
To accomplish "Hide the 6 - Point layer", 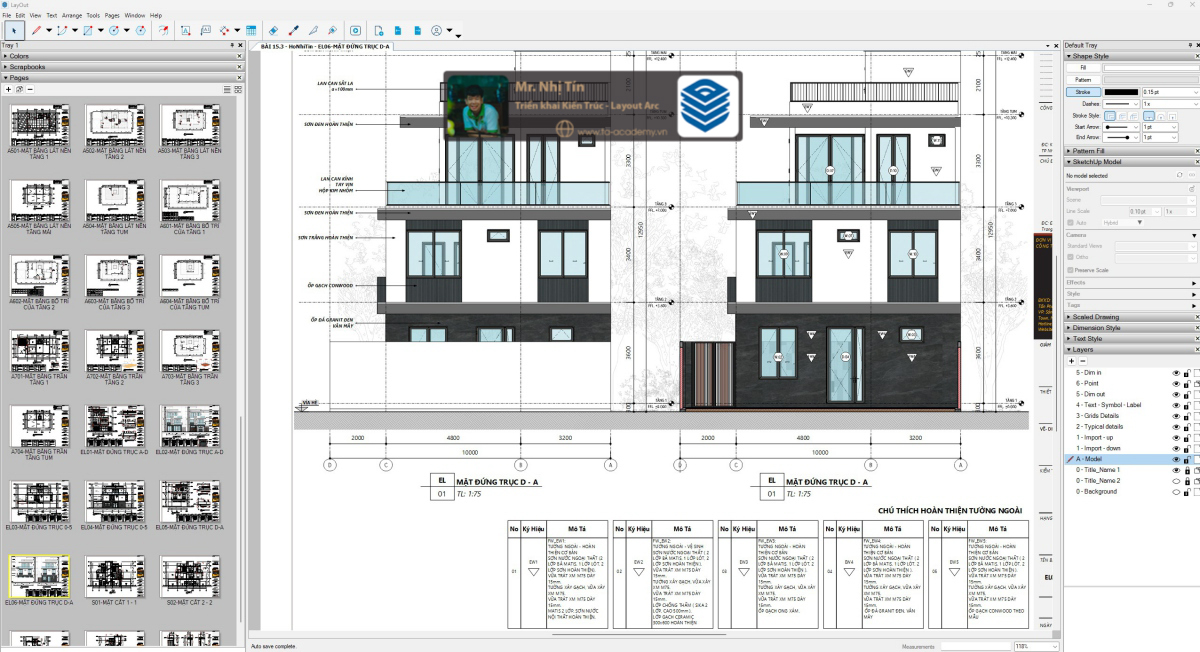I will click(1176, 383).
